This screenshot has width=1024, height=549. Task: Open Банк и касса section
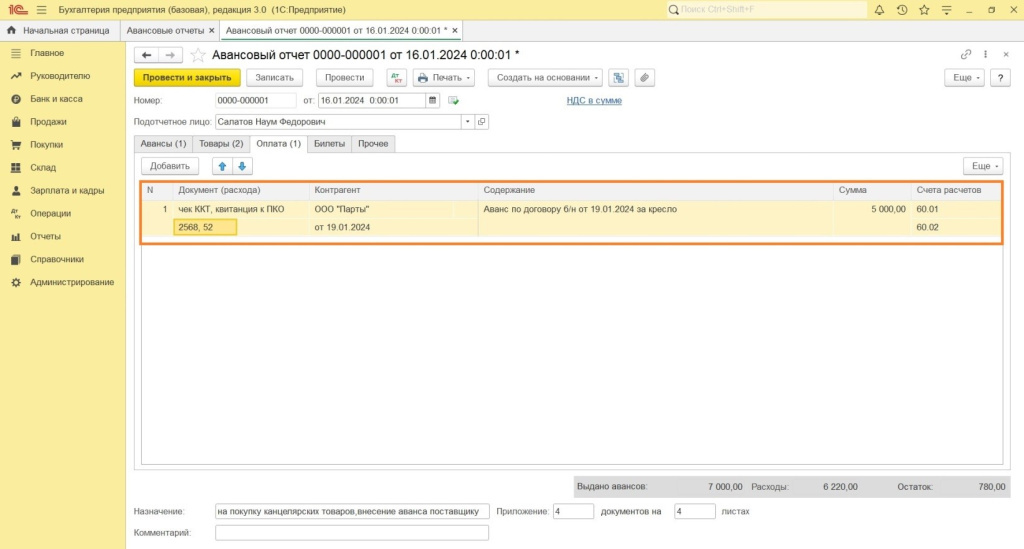pos(56,99)
